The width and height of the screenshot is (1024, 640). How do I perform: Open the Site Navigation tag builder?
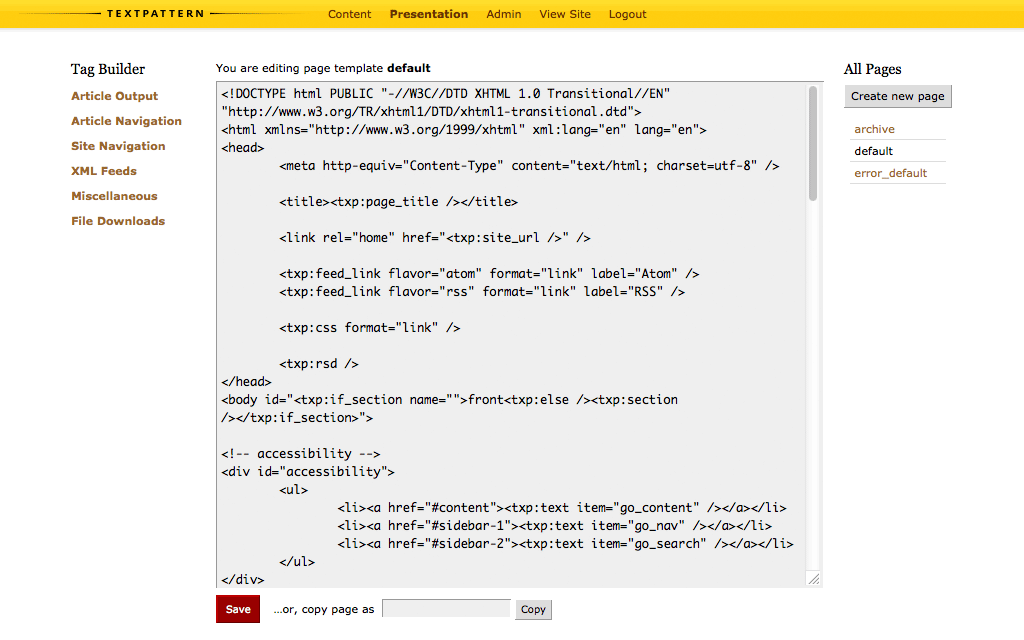(118, 146)
